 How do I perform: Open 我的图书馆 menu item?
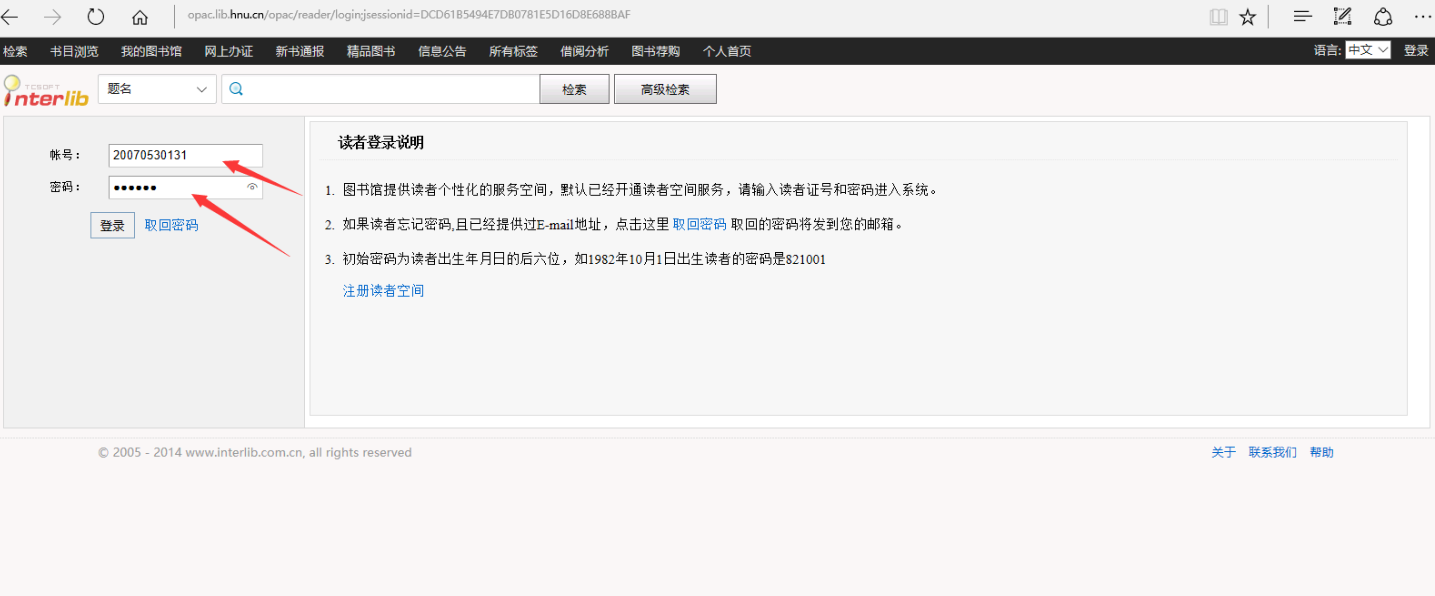151,51
